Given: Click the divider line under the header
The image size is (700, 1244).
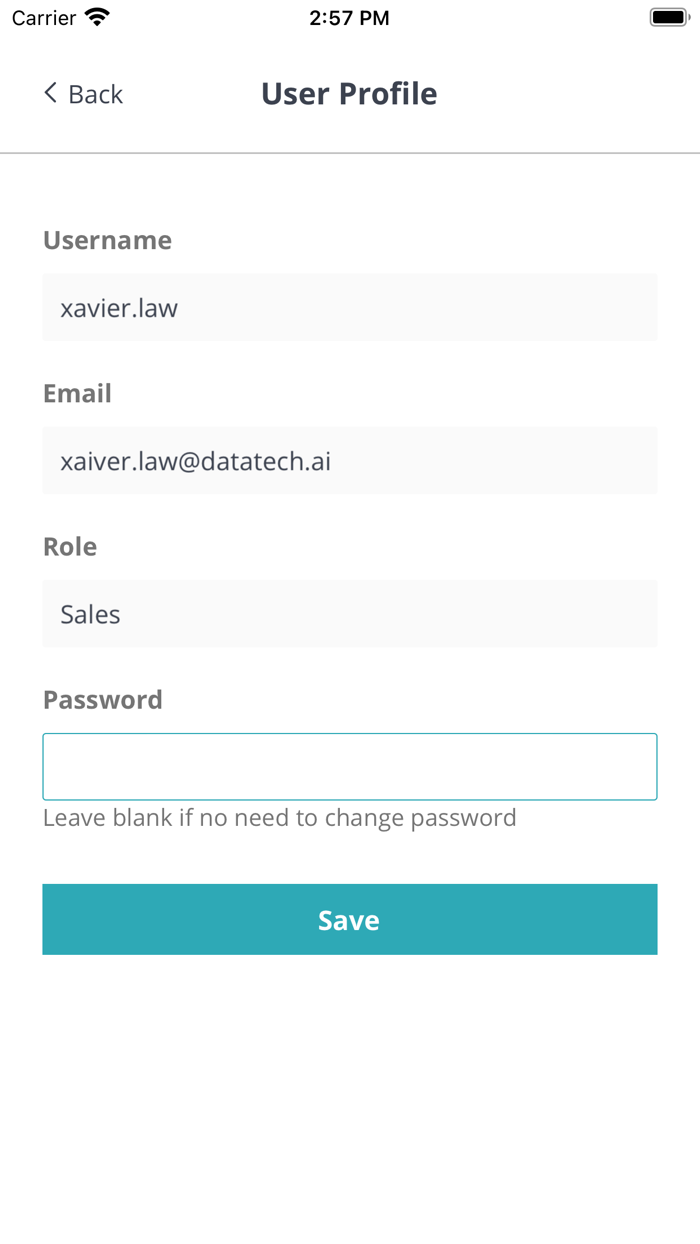Looking at the screenshot, I should (x=349, y=153).
